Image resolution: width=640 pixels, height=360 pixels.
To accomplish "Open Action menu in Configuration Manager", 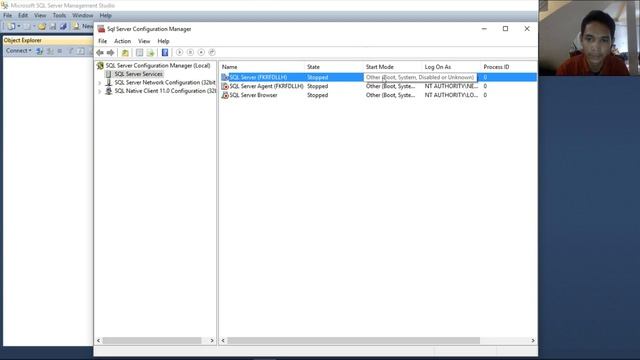I will 122,41.
